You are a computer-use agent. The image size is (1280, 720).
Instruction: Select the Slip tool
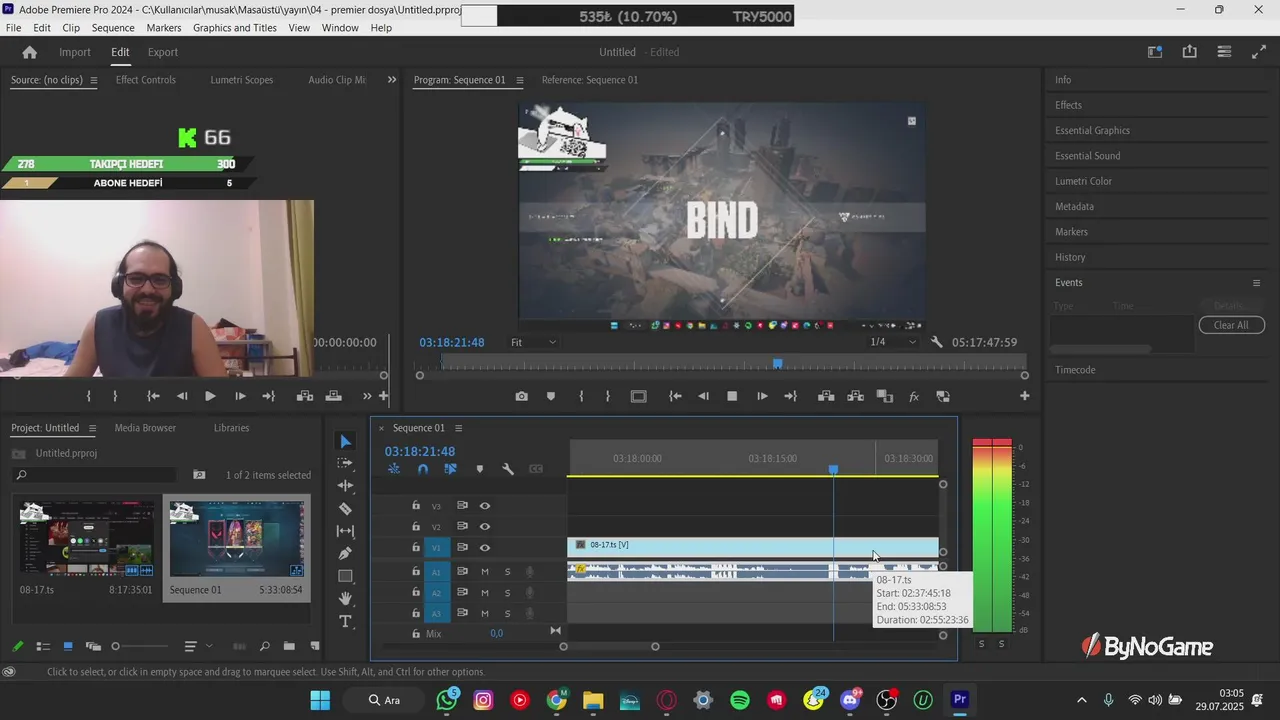point(345,531)
